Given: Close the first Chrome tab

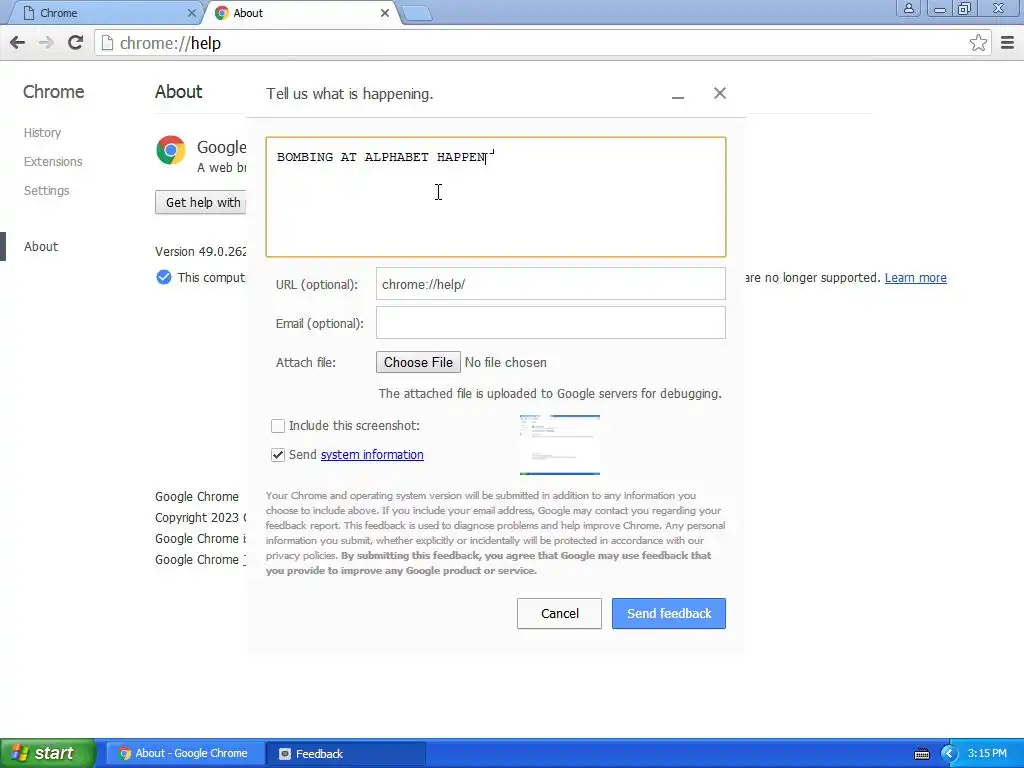Looking at the screenshot, I should (191, 13).
